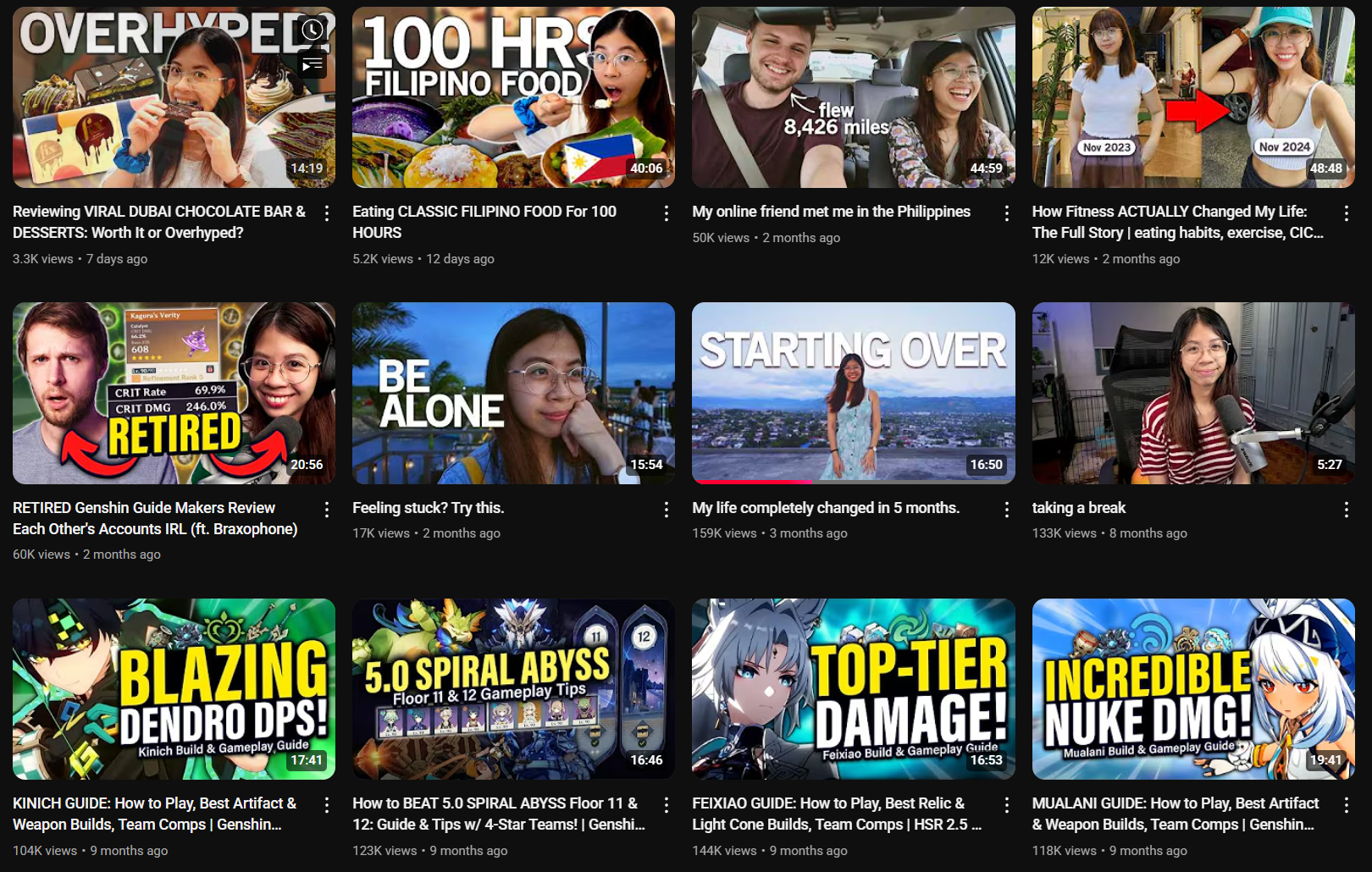Click the 16:46 duration badge

coord(646,760)
